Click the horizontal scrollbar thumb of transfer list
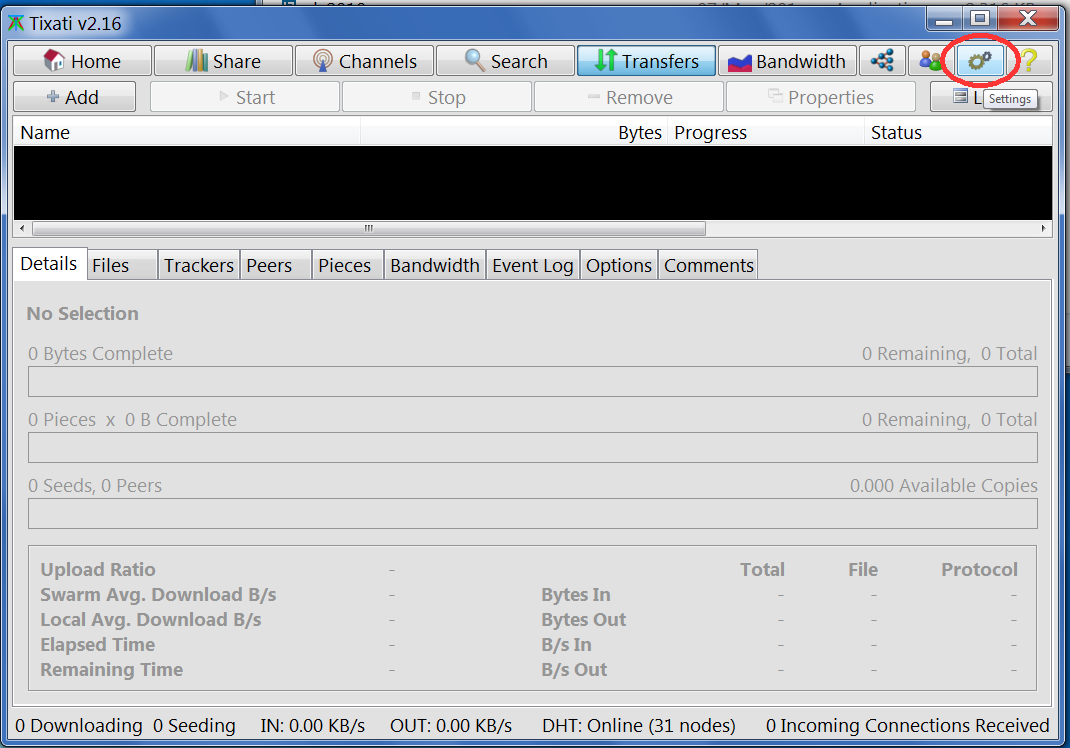1070x748 pixels. pos(368,228)
